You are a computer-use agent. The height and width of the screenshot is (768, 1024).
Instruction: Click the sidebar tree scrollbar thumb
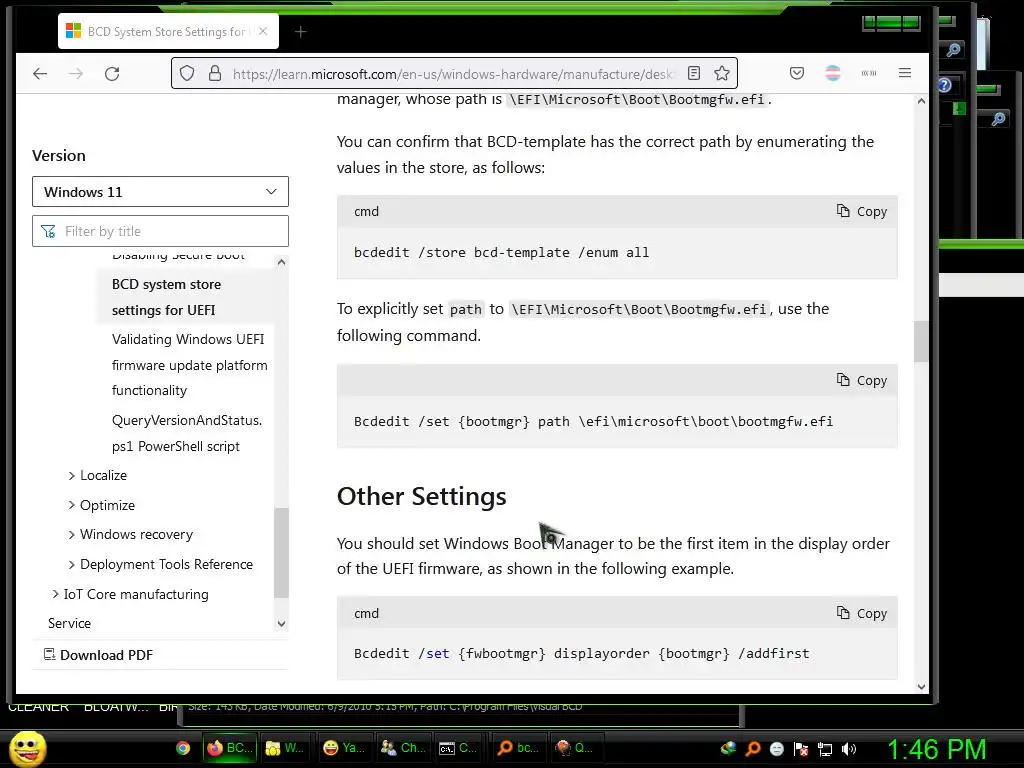tap(281, 552)
